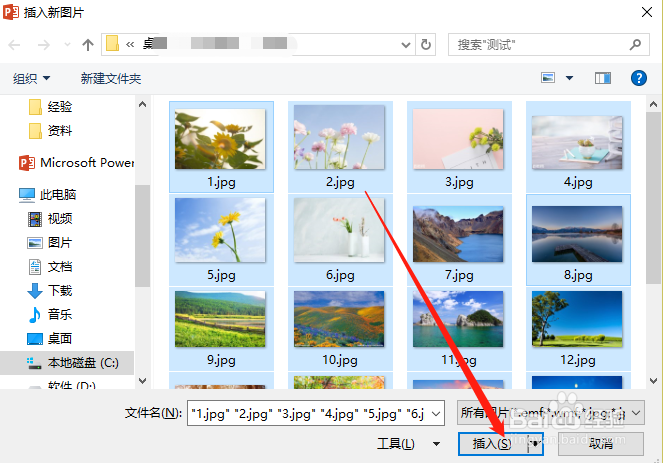Select the 9.jpg green field thumbnail
Viewport: 663px width, 463px height.
tap(220, 319)
